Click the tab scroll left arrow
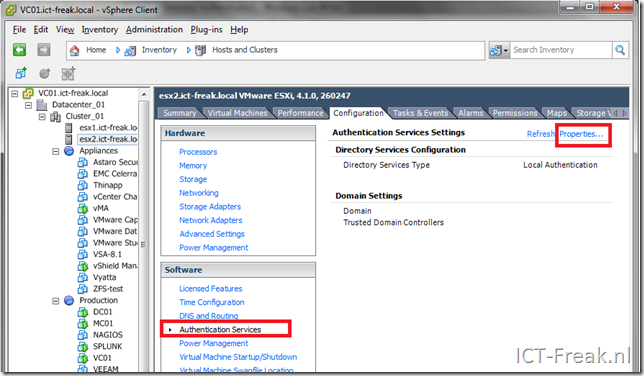This screenshot has height=376, width=644. (x=616, y=113)
